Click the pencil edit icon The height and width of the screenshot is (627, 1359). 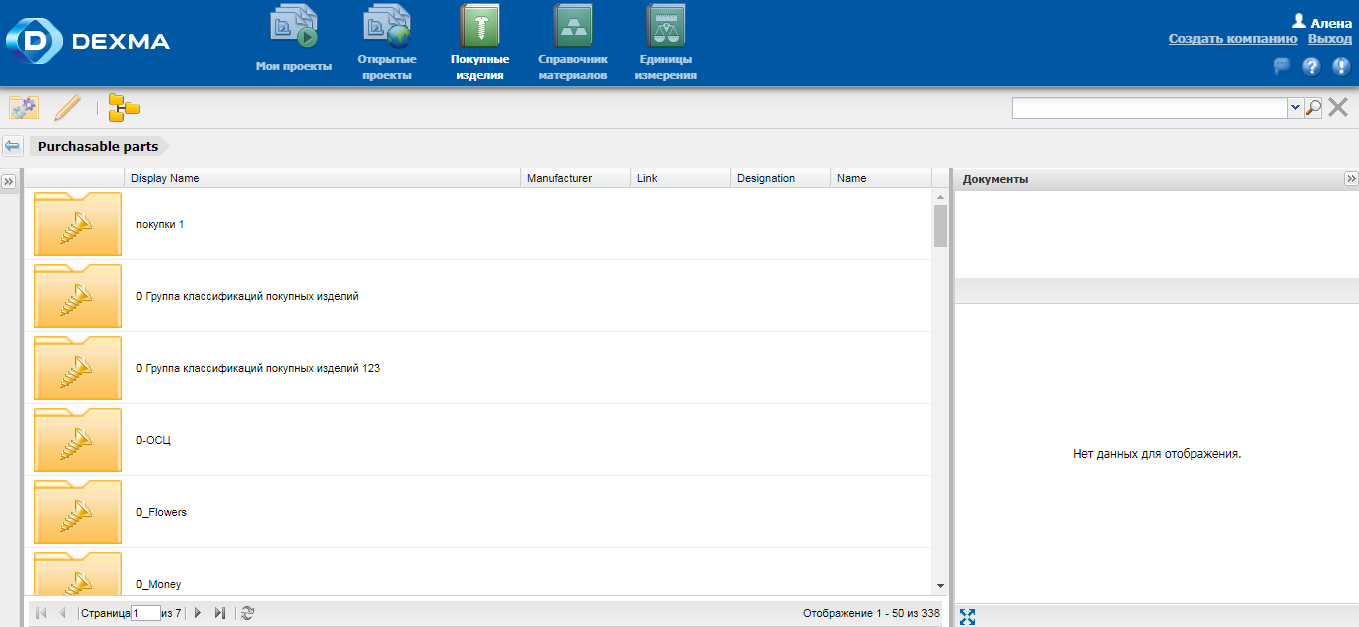click(x=67, y=107)
